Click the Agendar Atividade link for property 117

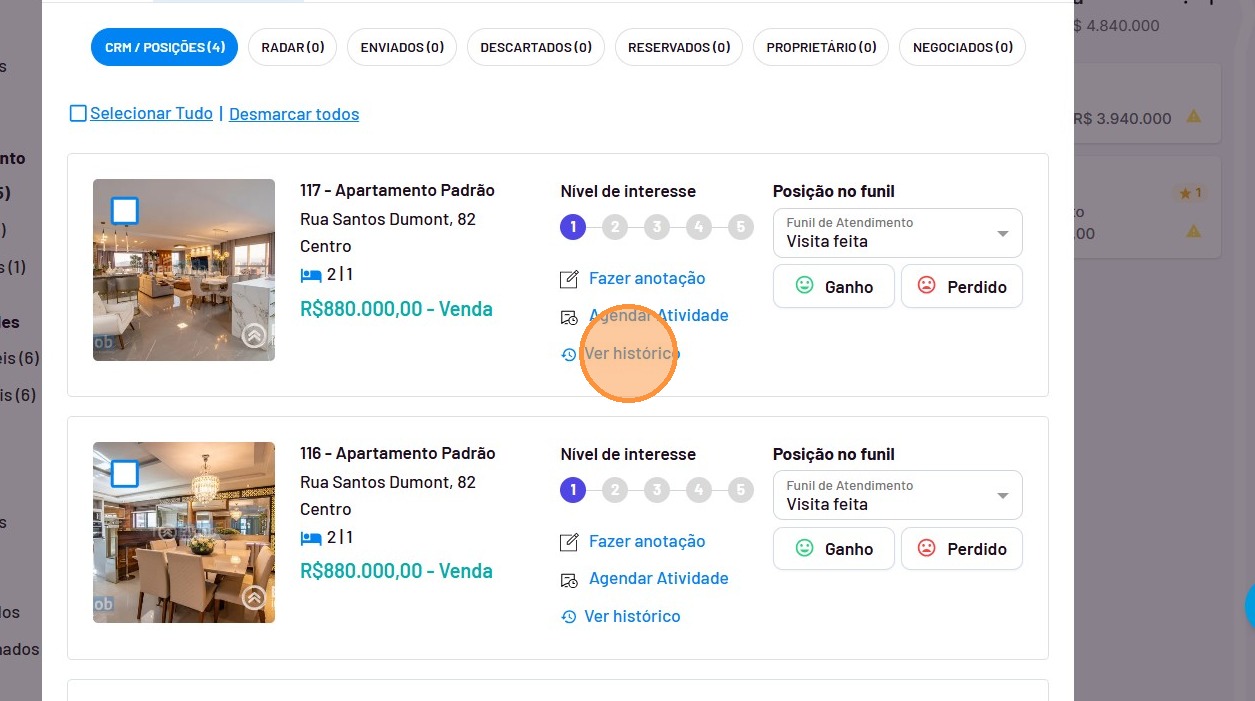[x=658, y=315]
